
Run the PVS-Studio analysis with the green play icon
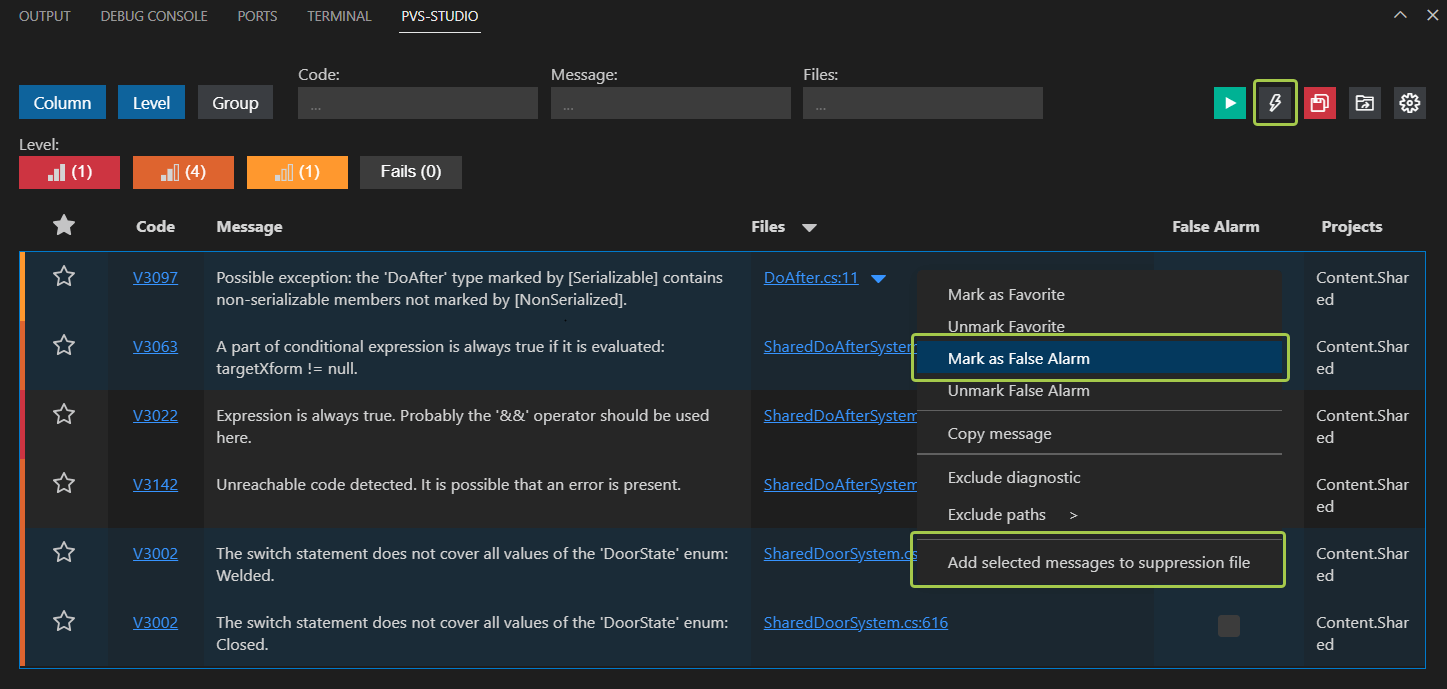click(x=1229, y=102)
